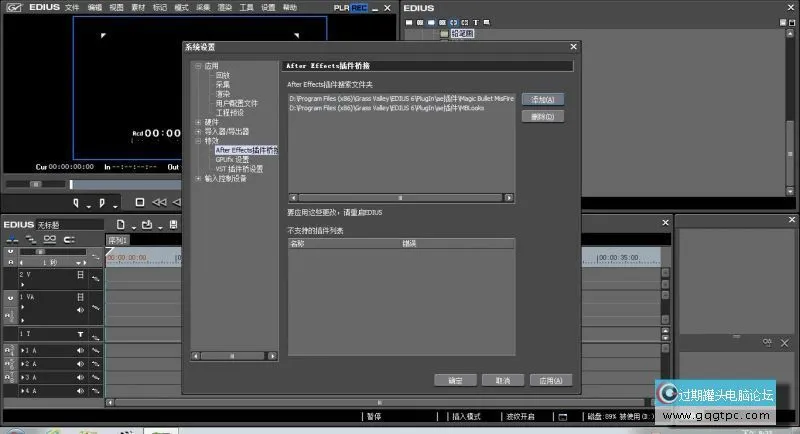Click the folder list scroll-left arrow
This screenshot has height=434, width=800.
293,198
